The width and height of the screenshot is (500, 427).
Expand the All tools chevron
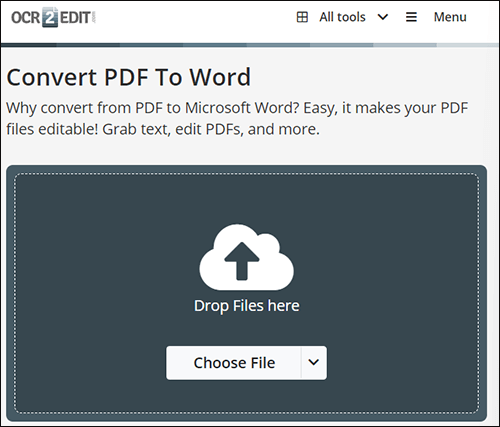(x=383, y=17)
